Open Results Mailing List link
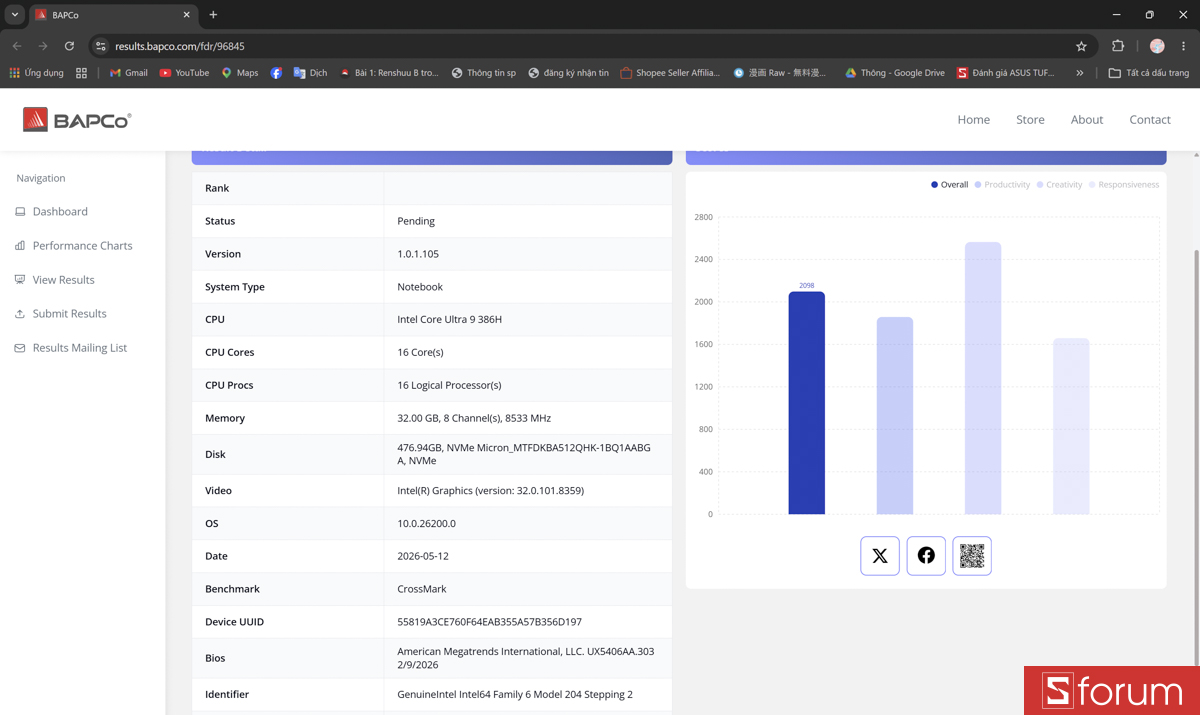This screenshot has width=1200, height=715. [x=80, y=348]
